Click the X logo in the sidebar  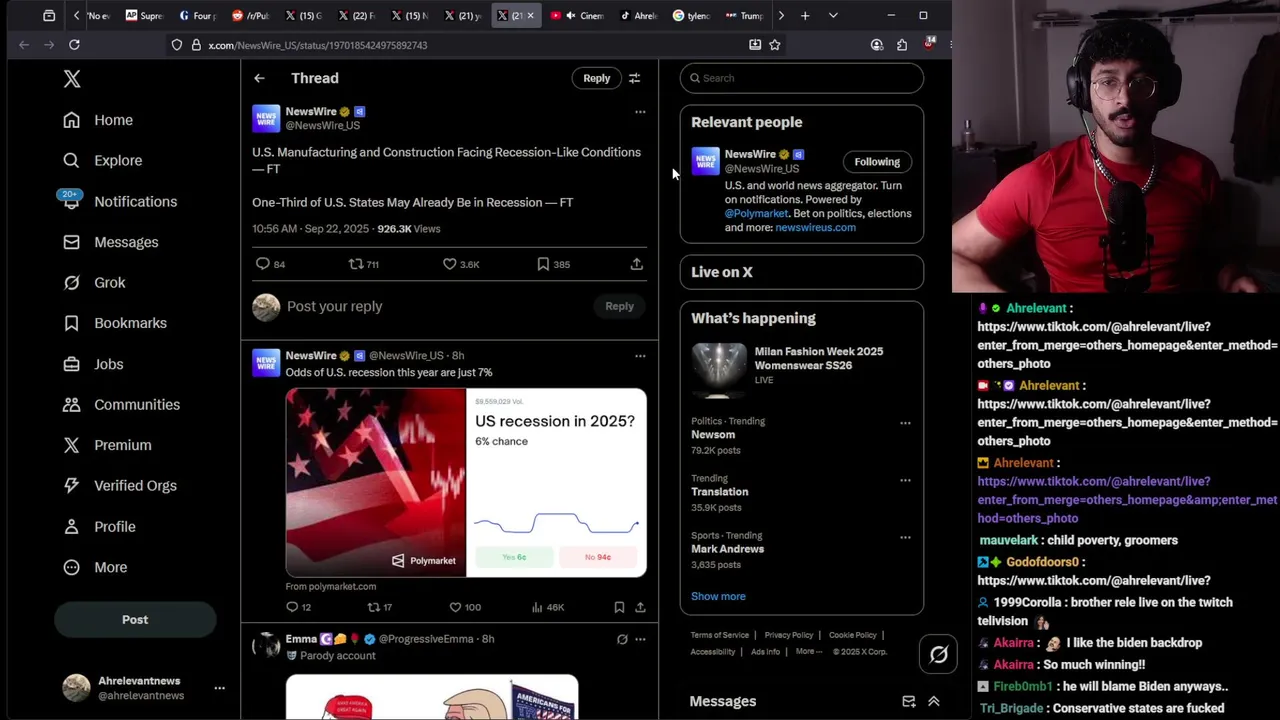pyautogui.click(x=72, y=79)
